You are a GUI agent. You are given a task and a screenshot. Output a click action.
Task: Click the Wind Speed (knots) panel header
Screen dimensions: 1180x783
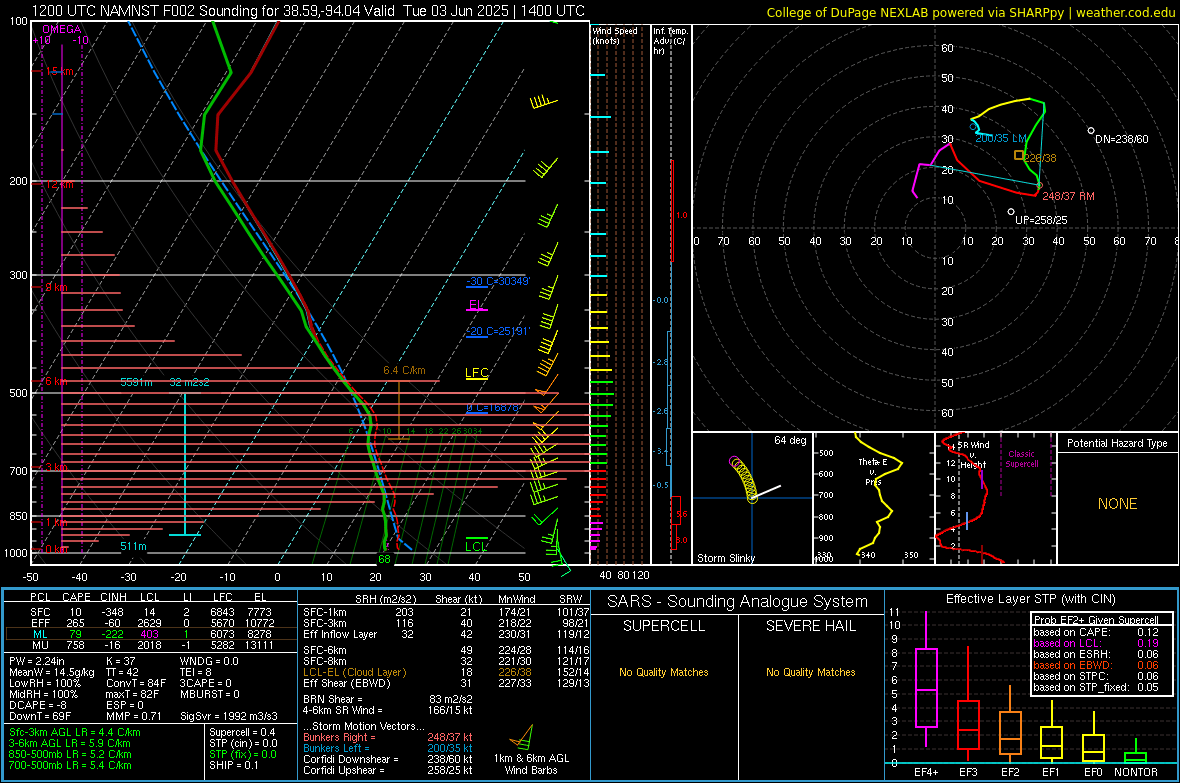tap(615, 35)
